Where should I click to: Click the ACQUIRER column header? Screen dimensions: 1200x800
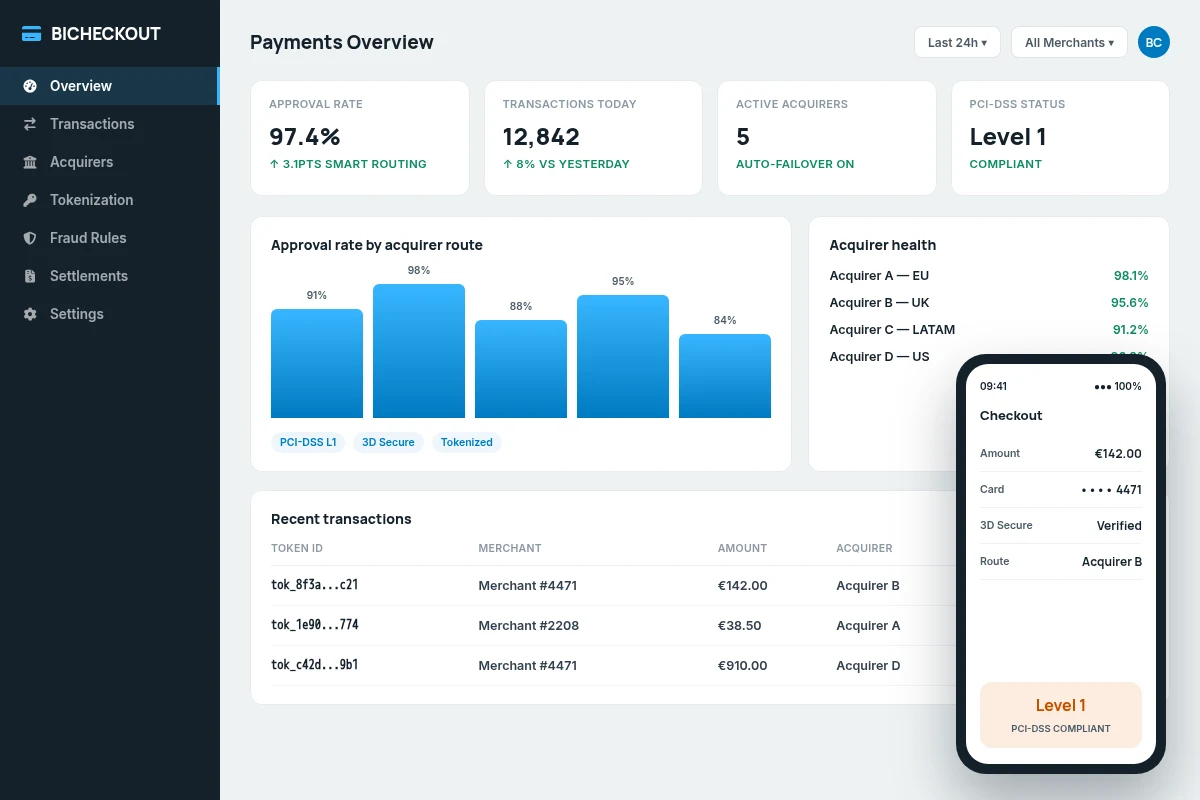pyautogui.click(x=864, y=548)
